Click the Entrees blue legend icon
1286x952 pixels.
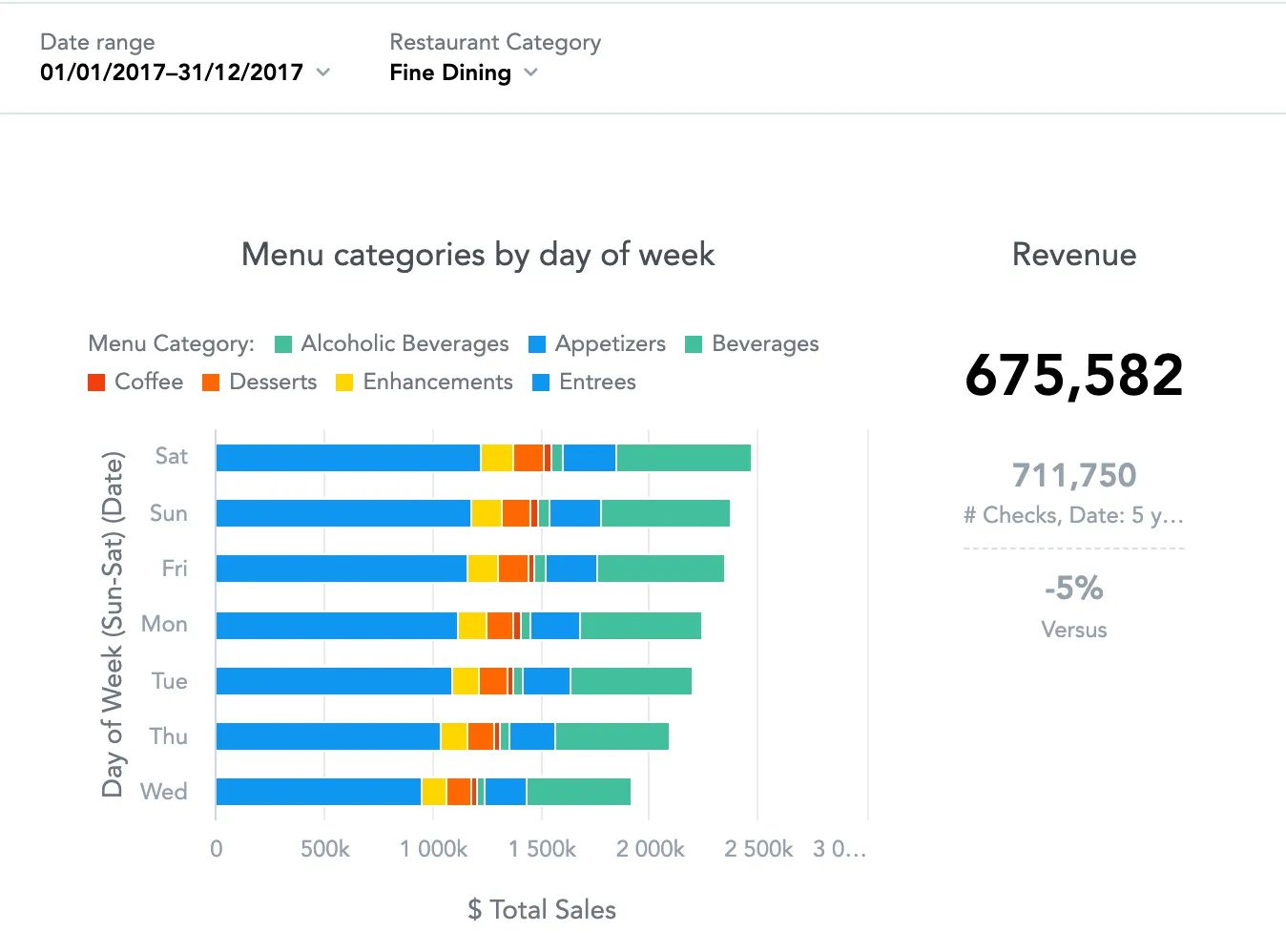pyautogui.click(x=541, y=383)
